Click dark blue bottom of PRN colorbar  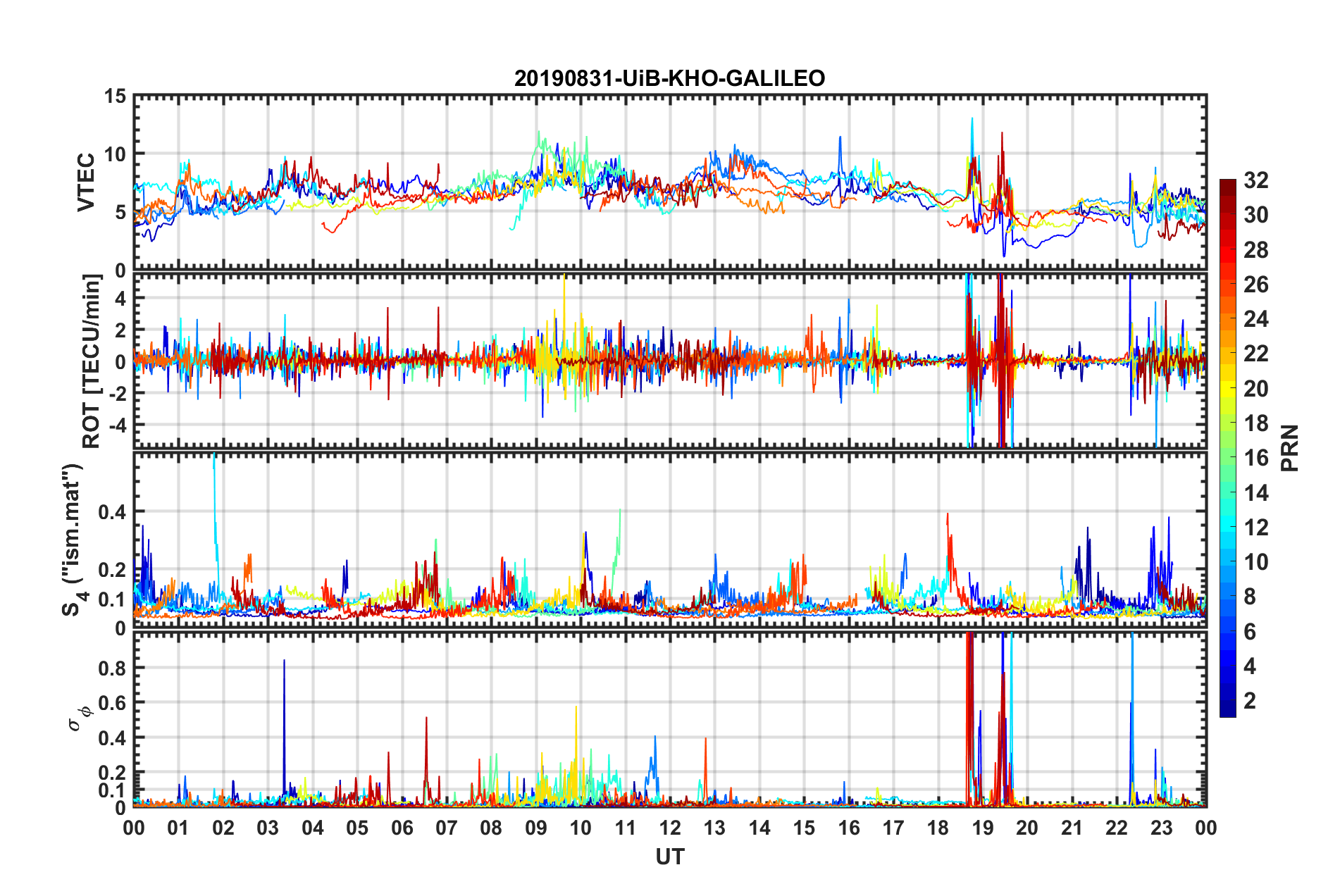pos(1228,709)
